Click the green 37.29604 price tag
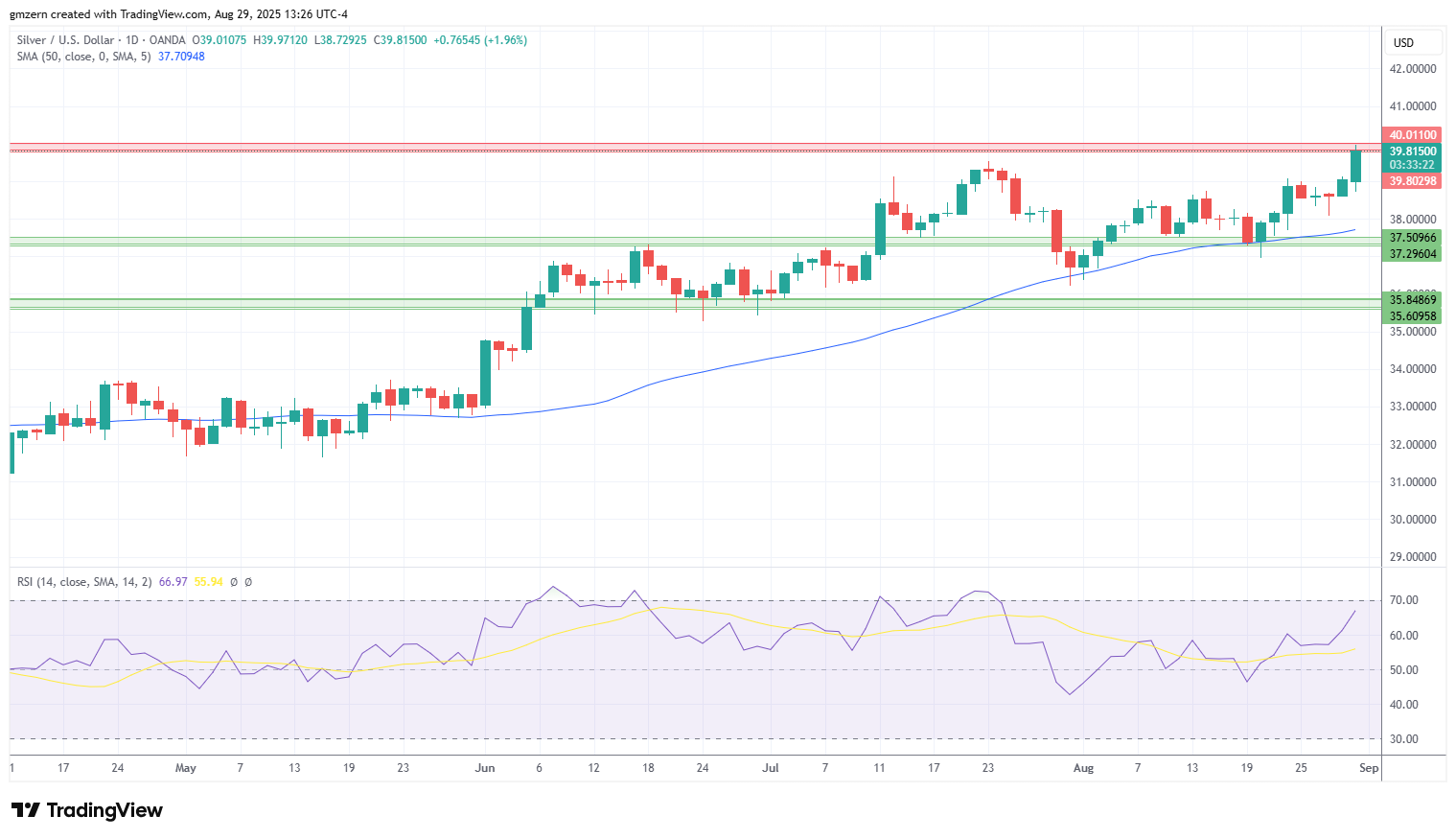1456x839 pixels. click(x=1413, y=254)
